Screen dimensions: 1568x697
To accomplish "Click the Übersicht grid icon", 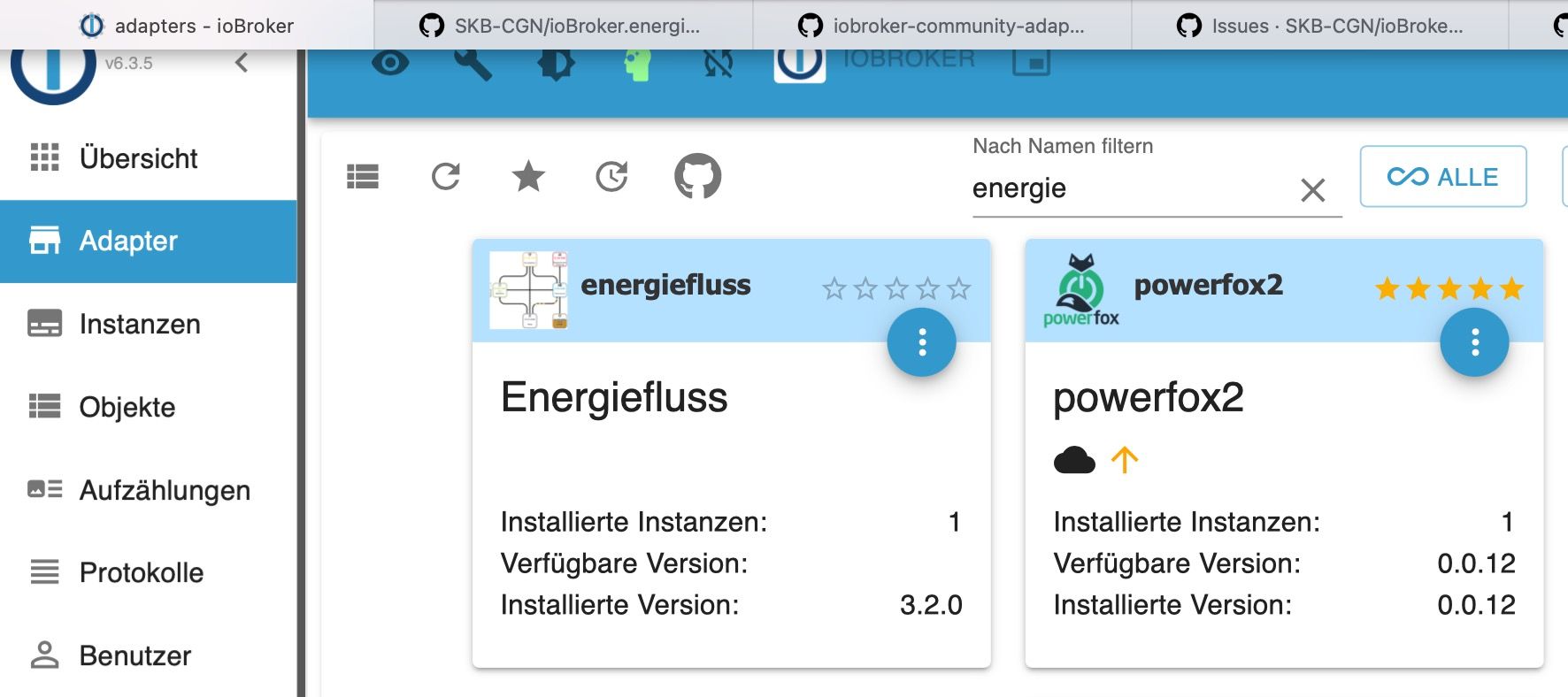I will coord(45,157).
